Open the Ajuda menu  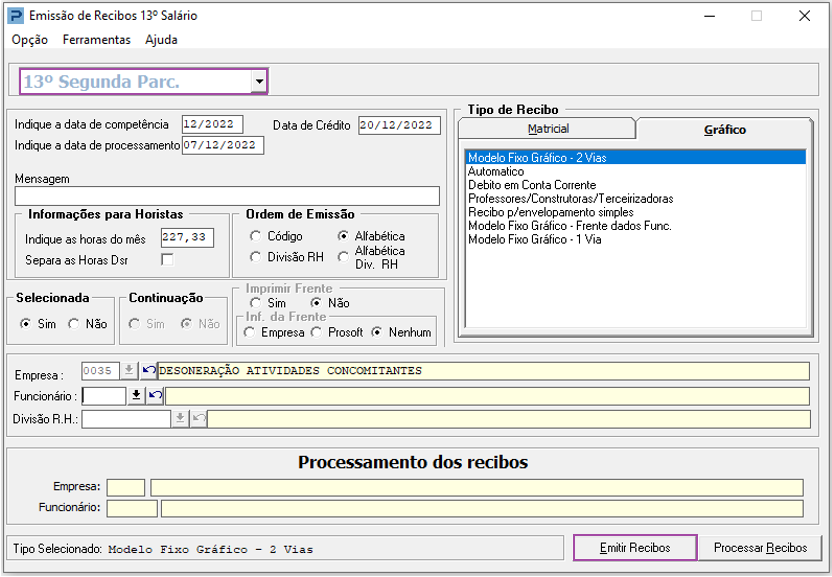pyautogui.click(x=161, y=40)
